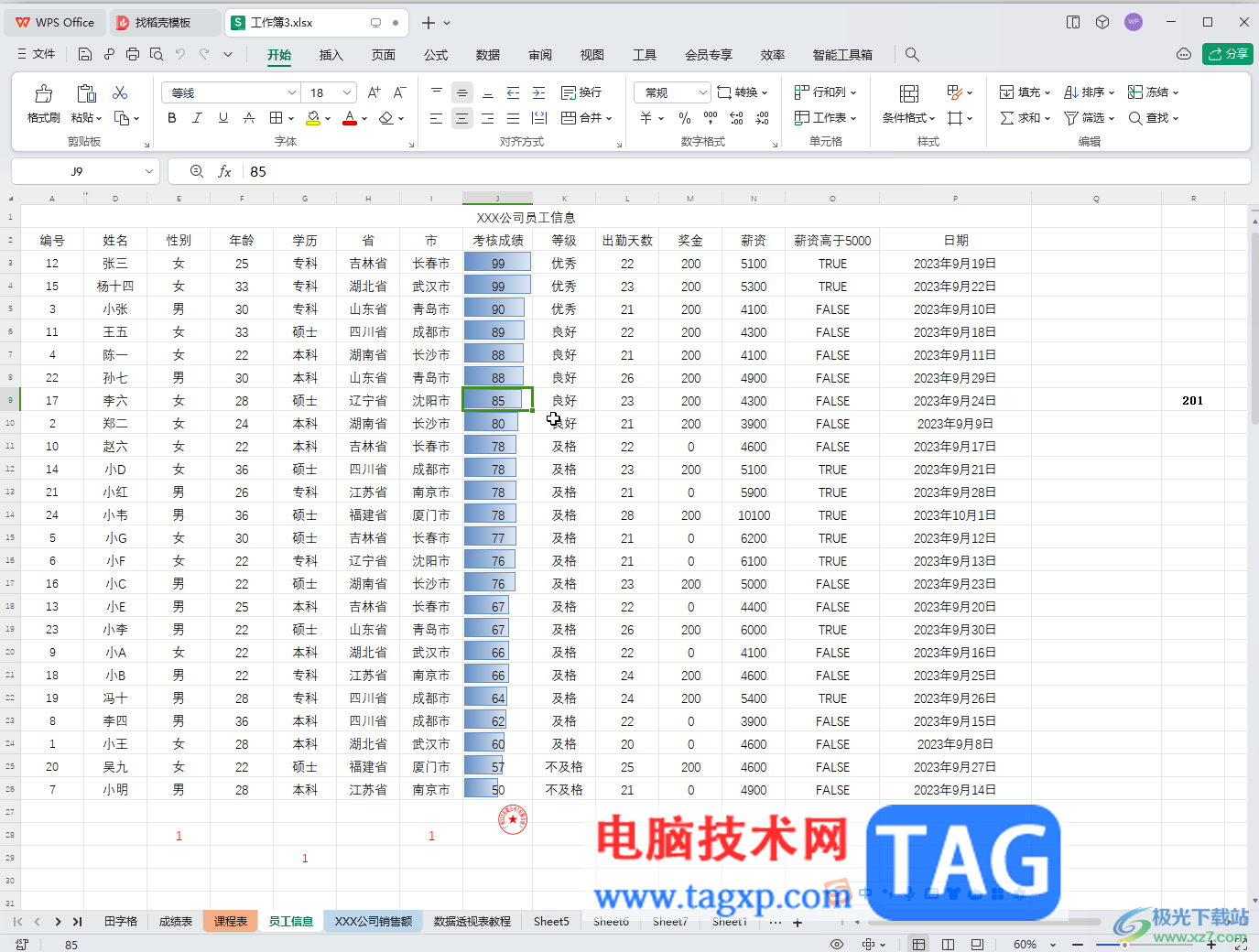Click the Share (分享) button
Screen dimensions: 1259x952
point(1227,54)
